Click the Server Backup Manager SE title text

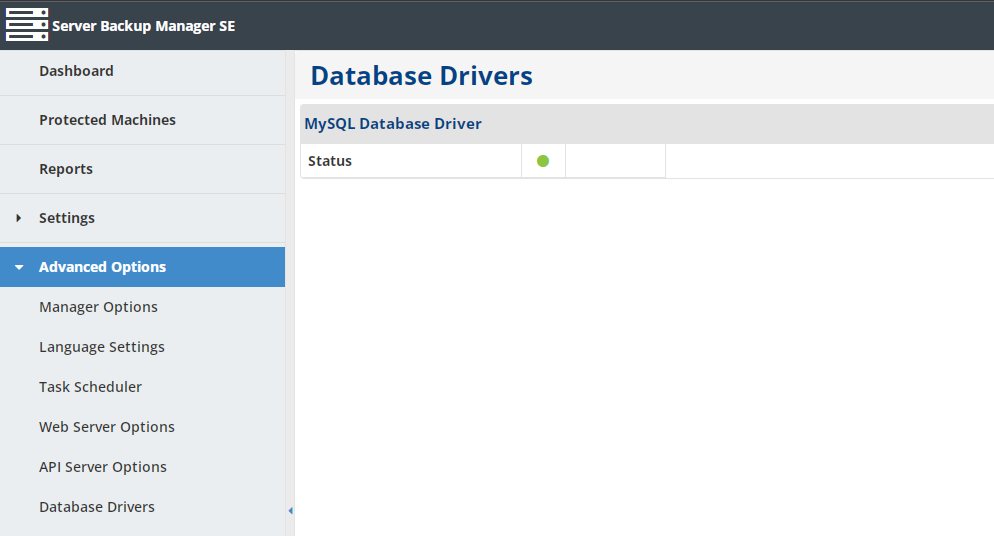[x=143, y=26]
